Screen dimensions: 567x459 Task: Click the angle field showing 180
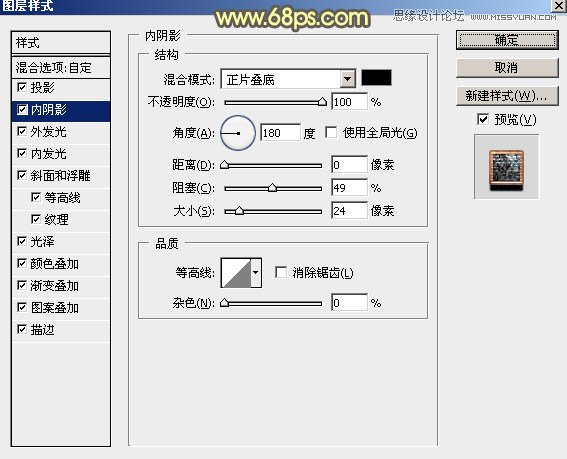280,133
